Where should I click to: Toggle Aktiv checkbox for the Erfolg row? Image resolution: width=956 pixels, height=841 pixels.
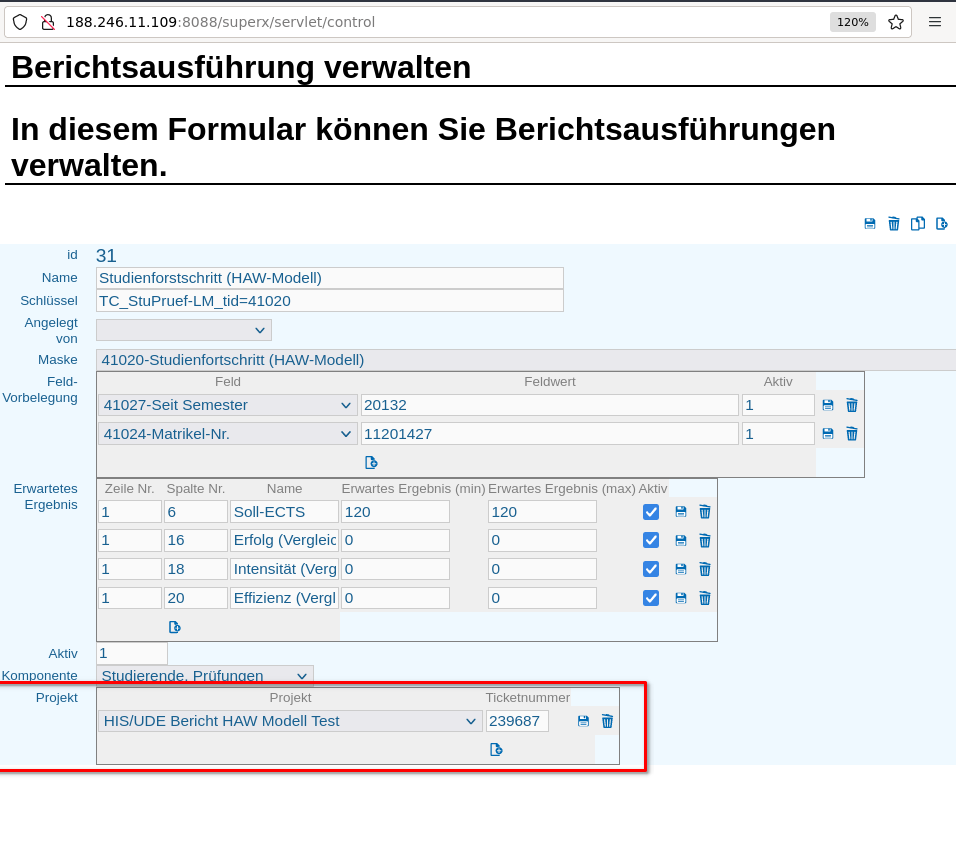(x=651, y=540)
